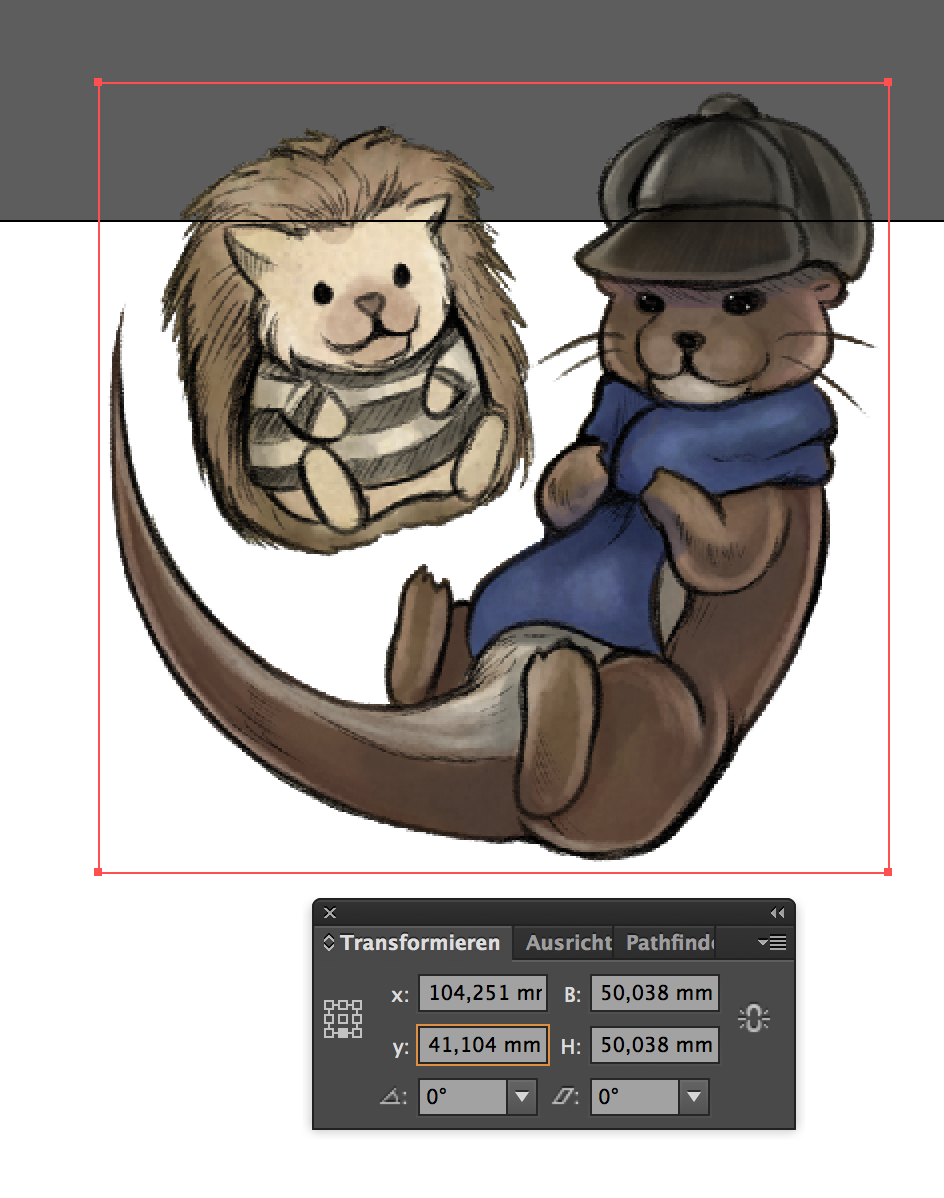Click the shear icon

coord(564,1097)
